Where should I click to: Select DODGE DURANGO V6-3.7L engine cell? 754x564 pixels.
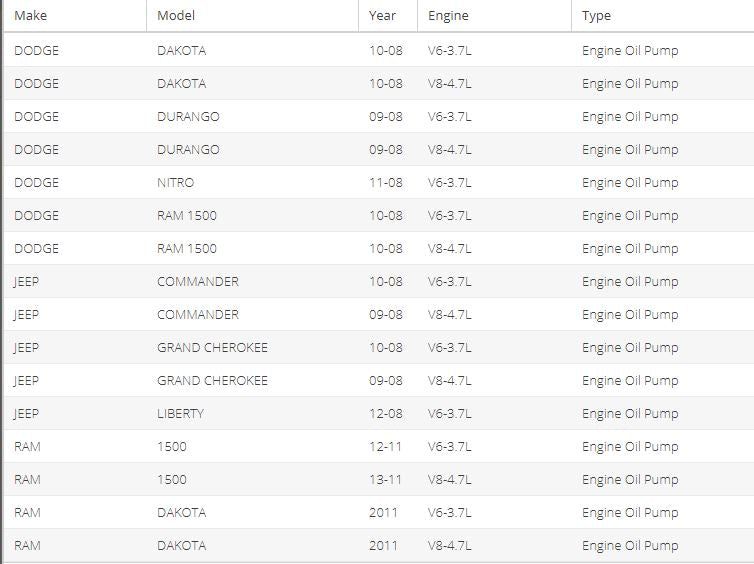click(450, 116)
